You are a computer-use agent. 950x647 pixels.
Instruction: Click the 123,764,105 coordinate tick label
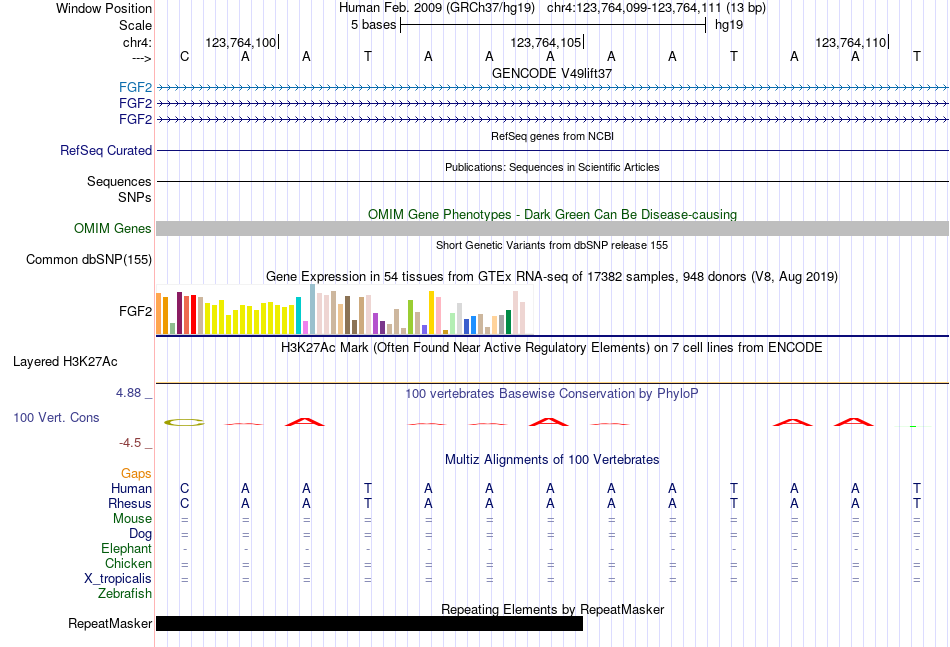(x=545, y=42)
